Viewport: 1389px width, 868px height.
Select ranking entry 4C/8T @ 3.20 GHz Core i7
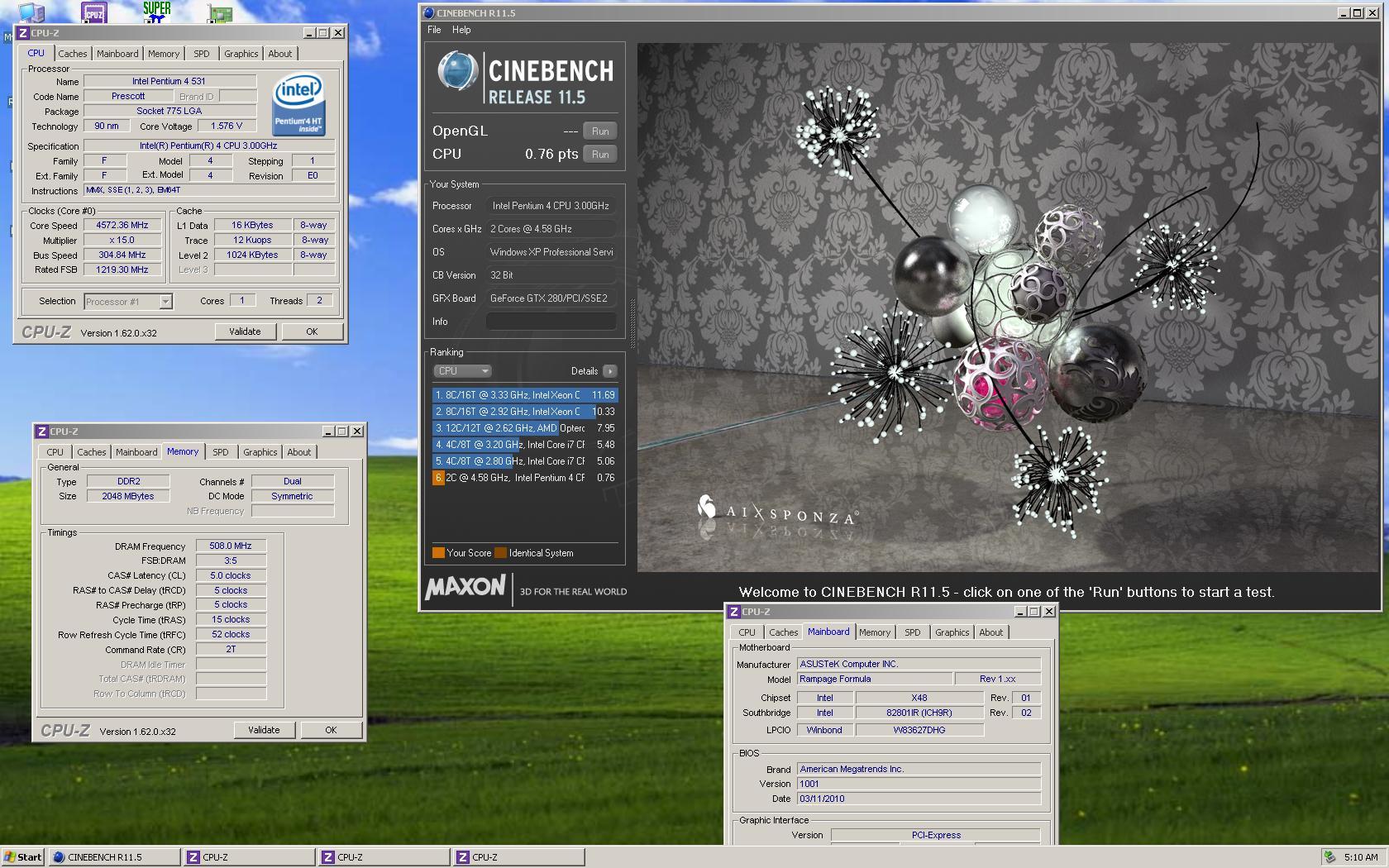pyautogui.click(x=525, y=445)
